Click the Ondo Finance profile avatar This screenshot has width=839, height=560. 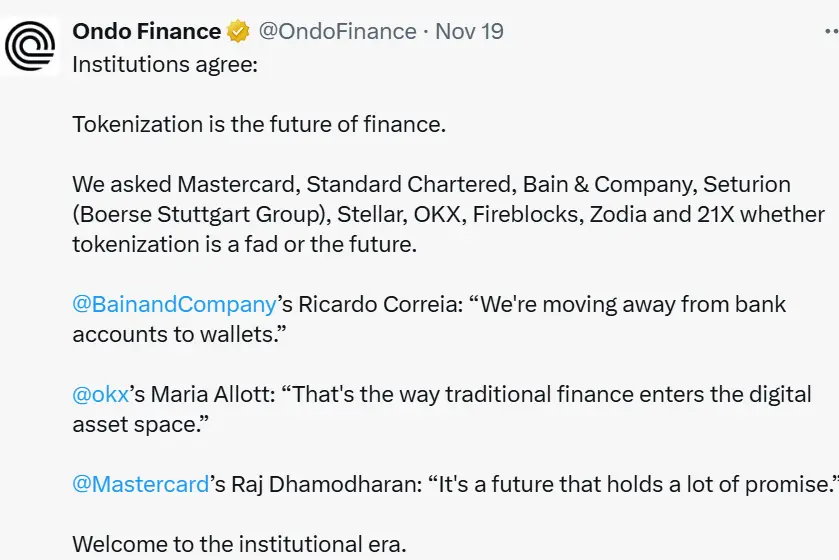point(31,44)
